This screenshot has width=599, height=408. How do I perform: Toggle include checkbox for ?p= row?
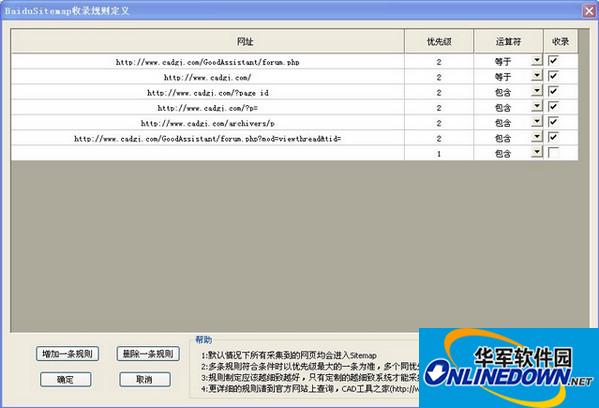(x=553, y=106)
